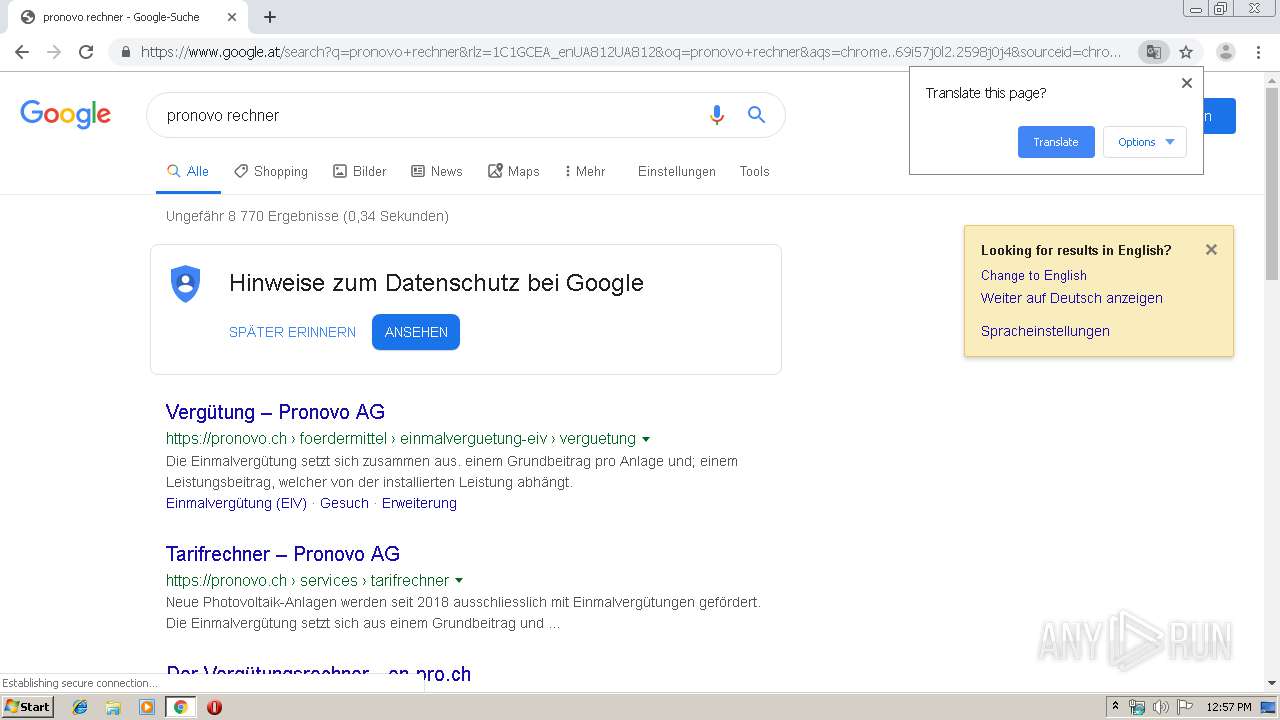This screenshot has height=720, width=1280.
Task: Open the user profile avatar icon
Action: pos(1225,52)
